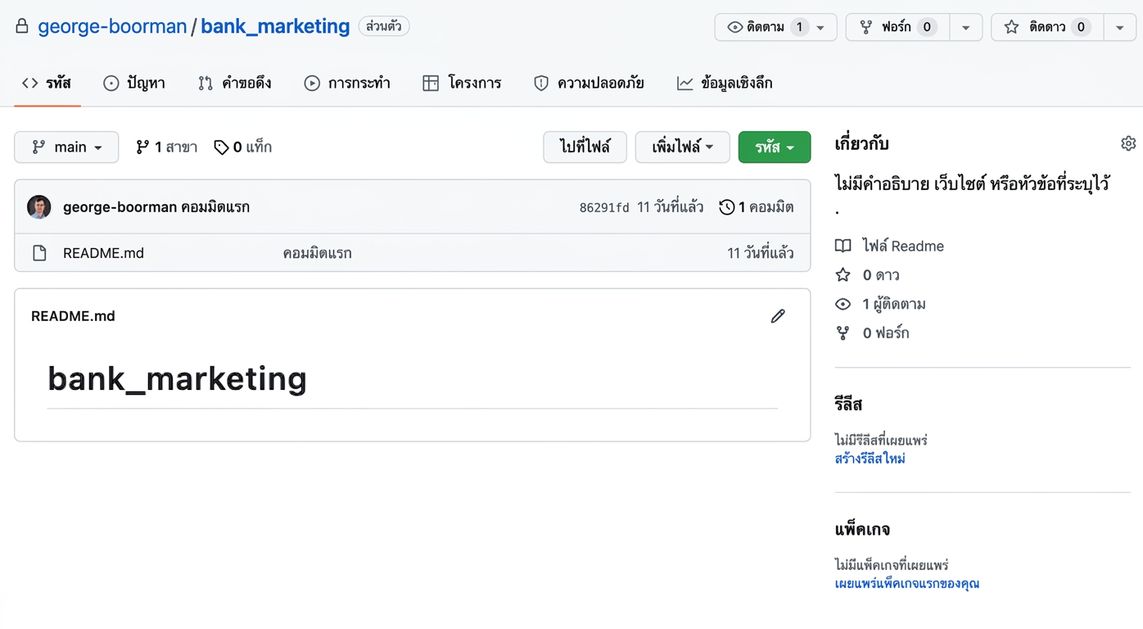Image resolution: width=1143 pixels, height=629 pixels.
Task: Open george-boorman commit author link
Action: tap(120, 207)
